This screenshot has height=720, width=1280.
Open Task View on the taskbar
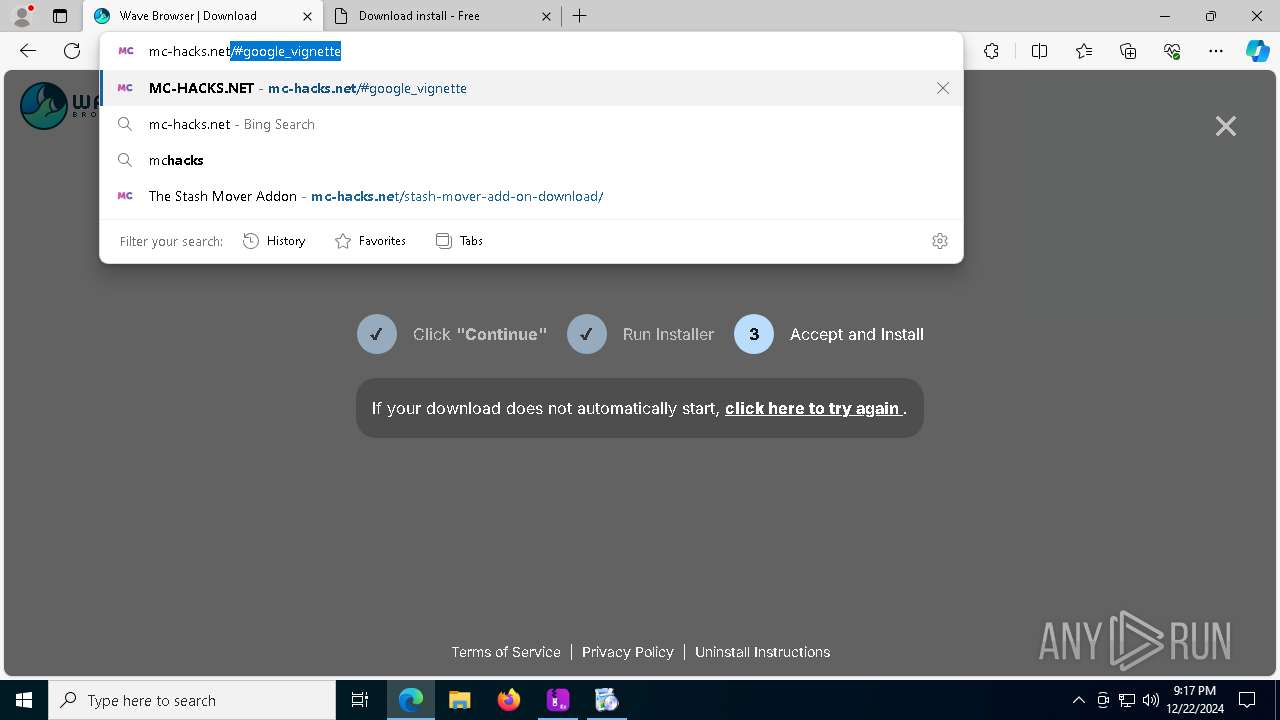tap(360, 700)
